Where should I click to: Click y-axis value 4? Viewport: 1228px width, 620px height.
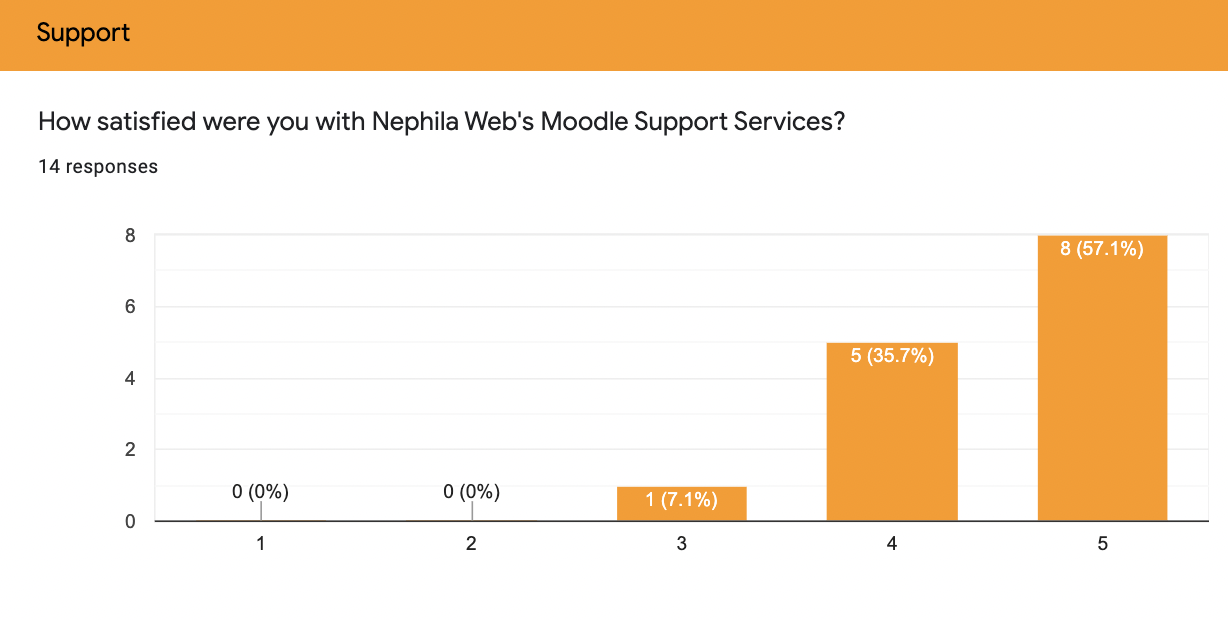point(130,379)
